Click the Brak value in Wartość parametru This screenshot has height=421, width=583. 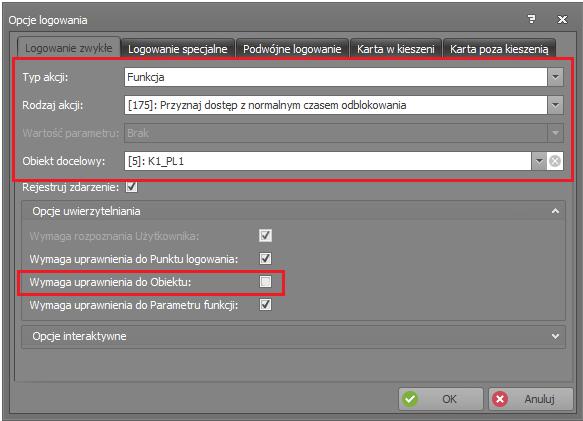[x=138, y=133]
